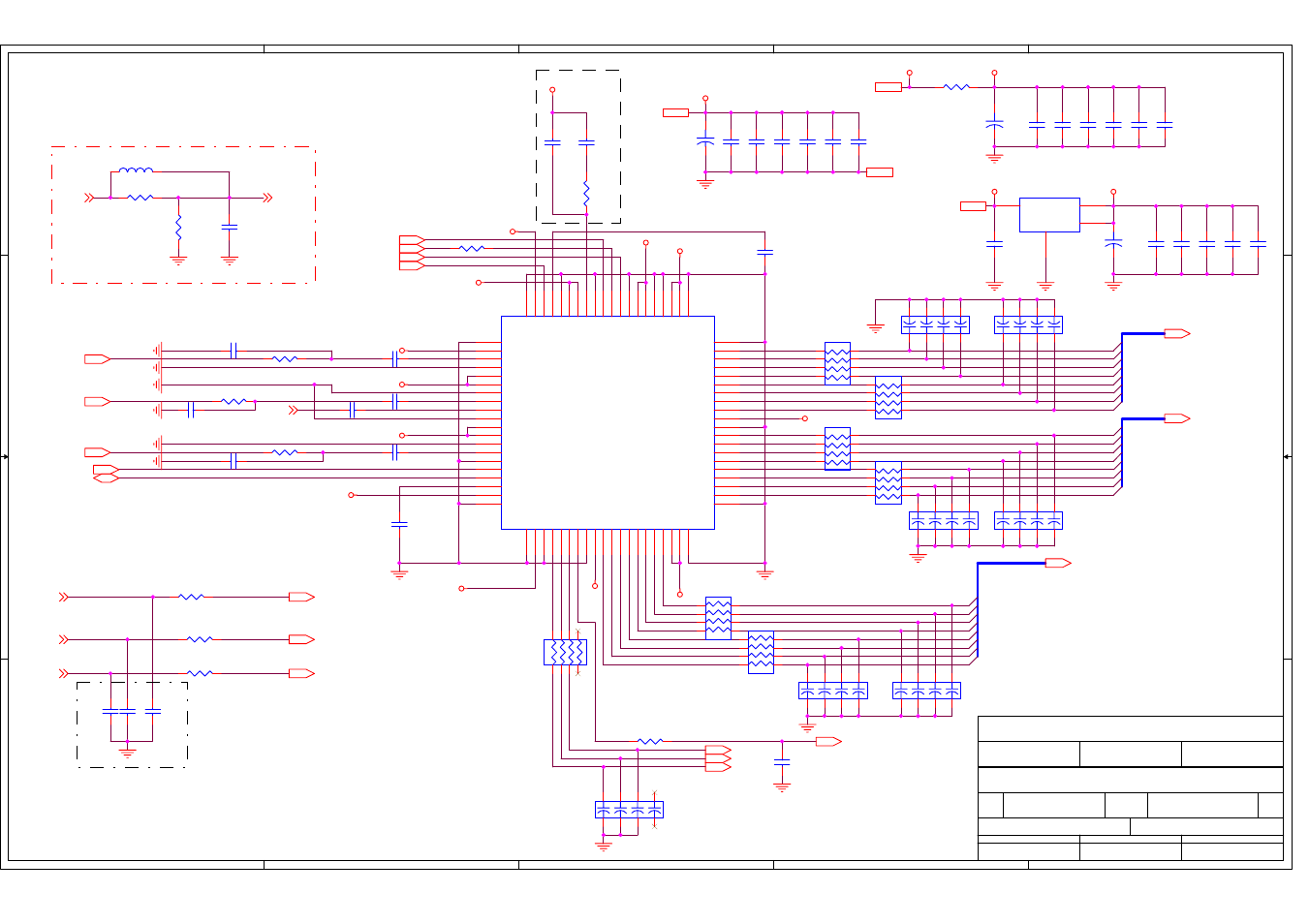This screenshot has width=1309, height=924.
Task: Click the series resistor on the top-right power rail
Action: point(956,87)
